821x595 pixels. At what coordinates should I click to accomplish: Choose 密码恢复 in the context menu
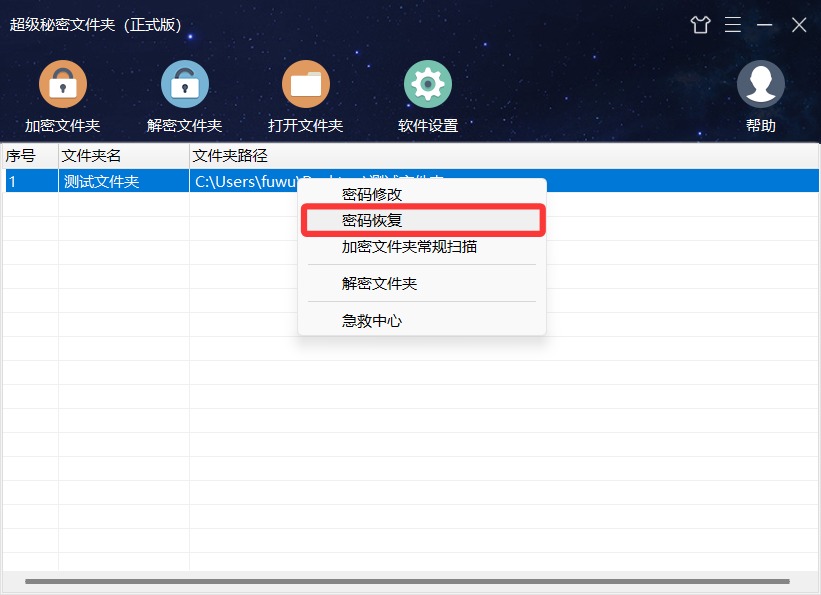(423, 220)
